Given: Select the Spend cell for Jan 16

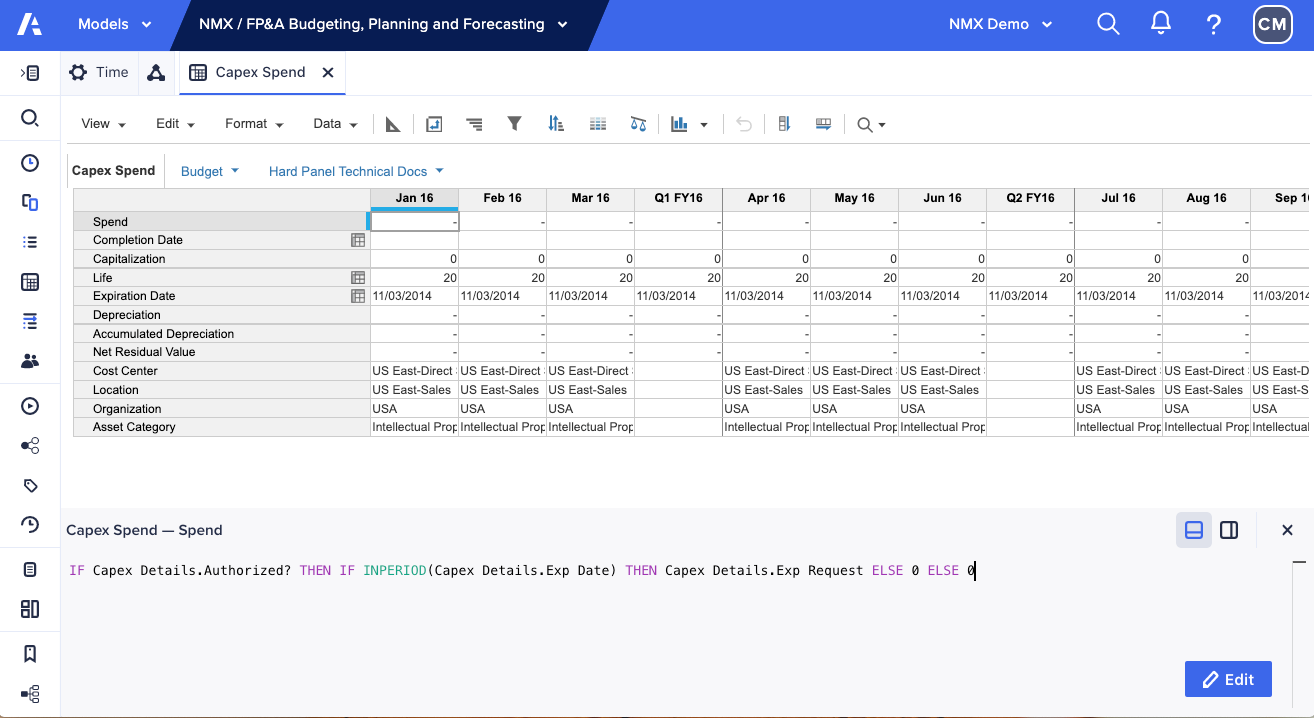Looking at the screenshot, I should (414, 222).
